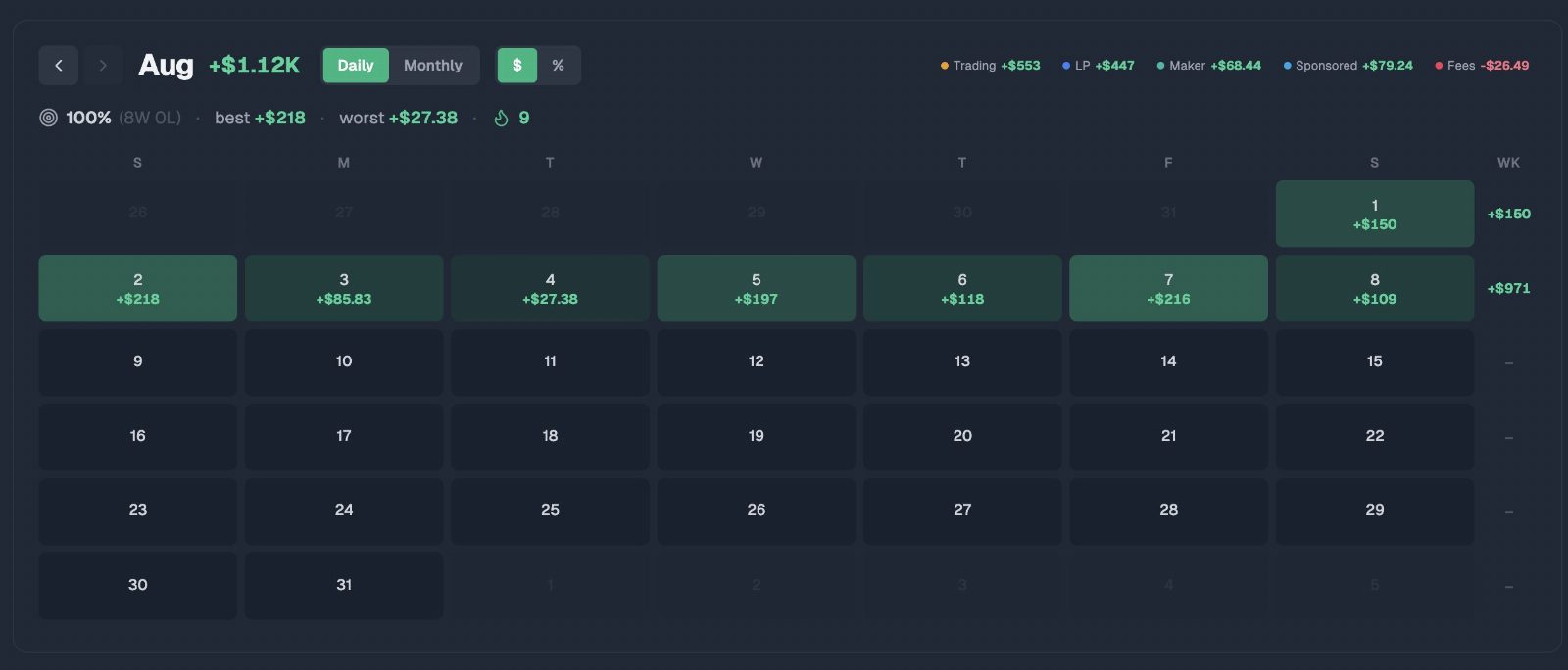Select the day 28 cell
This screenshot has width=1568, height=670.
point(1168,511)
